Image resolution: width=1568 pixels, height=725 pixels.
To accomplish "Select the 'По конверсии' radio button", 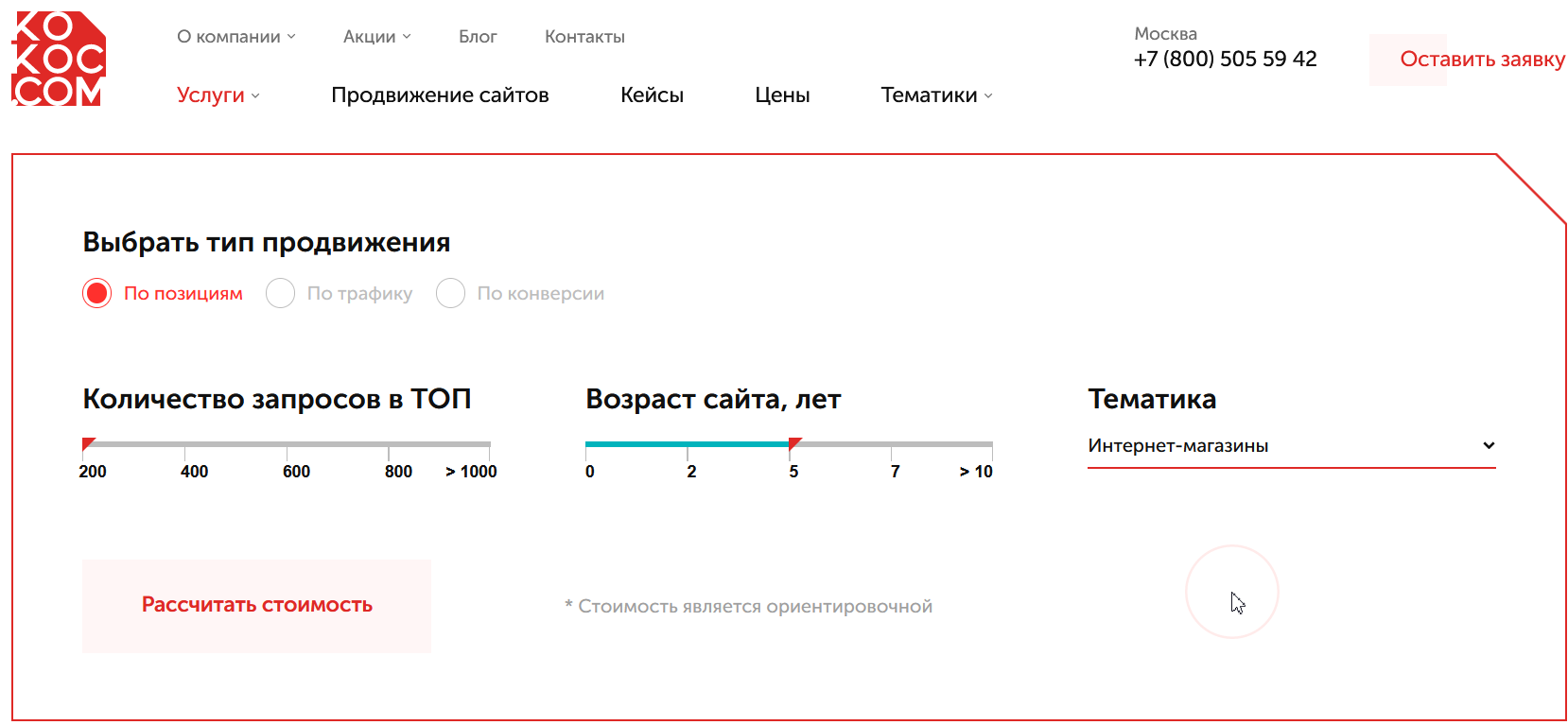I will point(450,293).
